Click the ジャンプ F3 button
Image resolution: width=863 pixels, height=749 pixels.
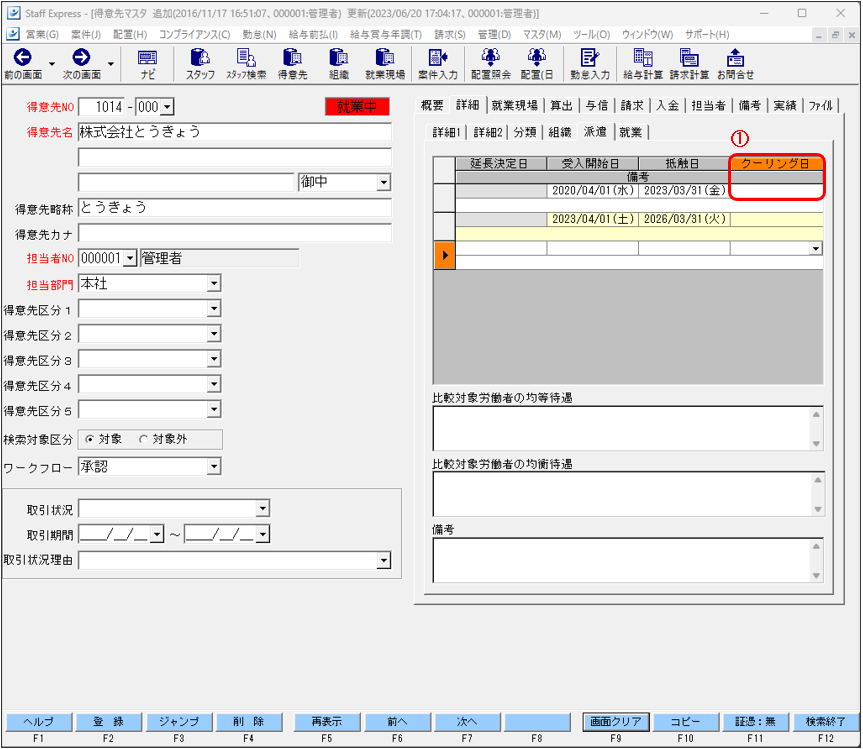click(x=179, y=722)
